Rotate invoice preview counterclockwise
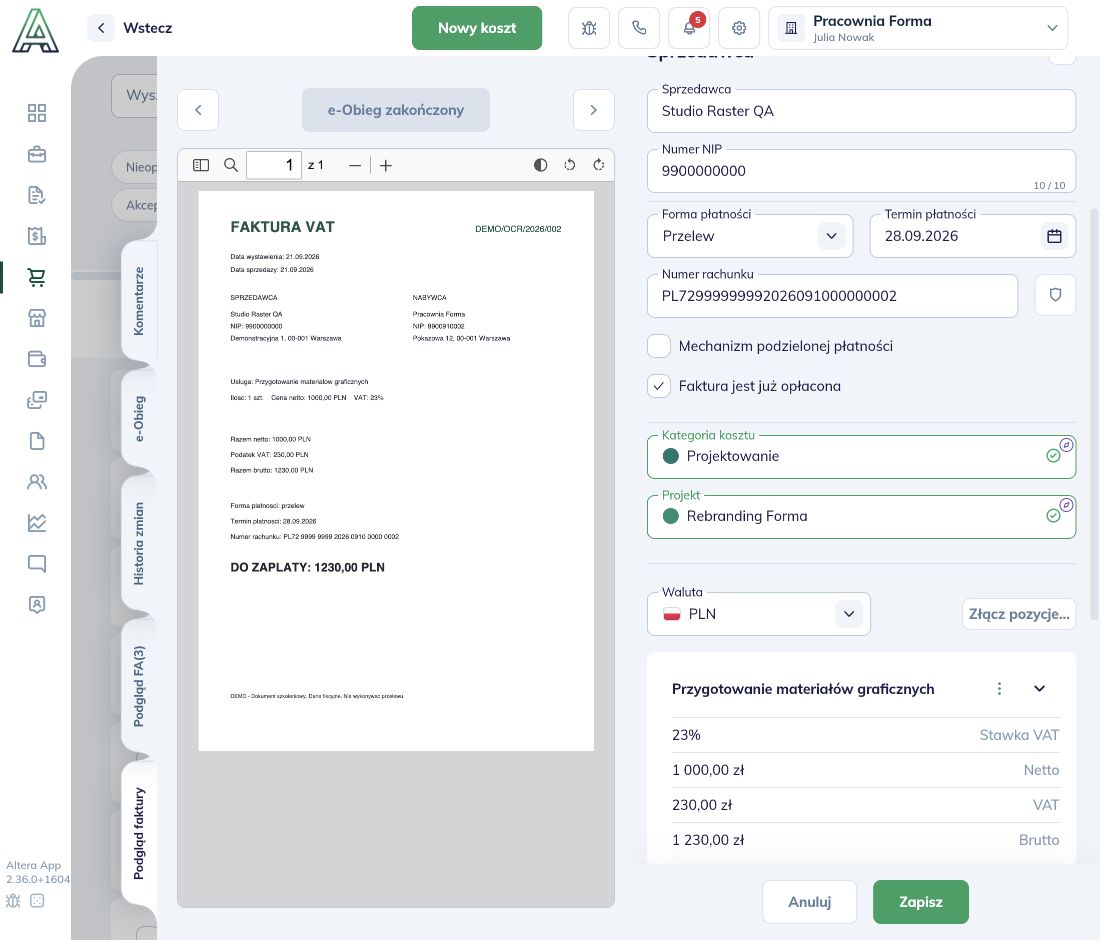 click(570, 165)
